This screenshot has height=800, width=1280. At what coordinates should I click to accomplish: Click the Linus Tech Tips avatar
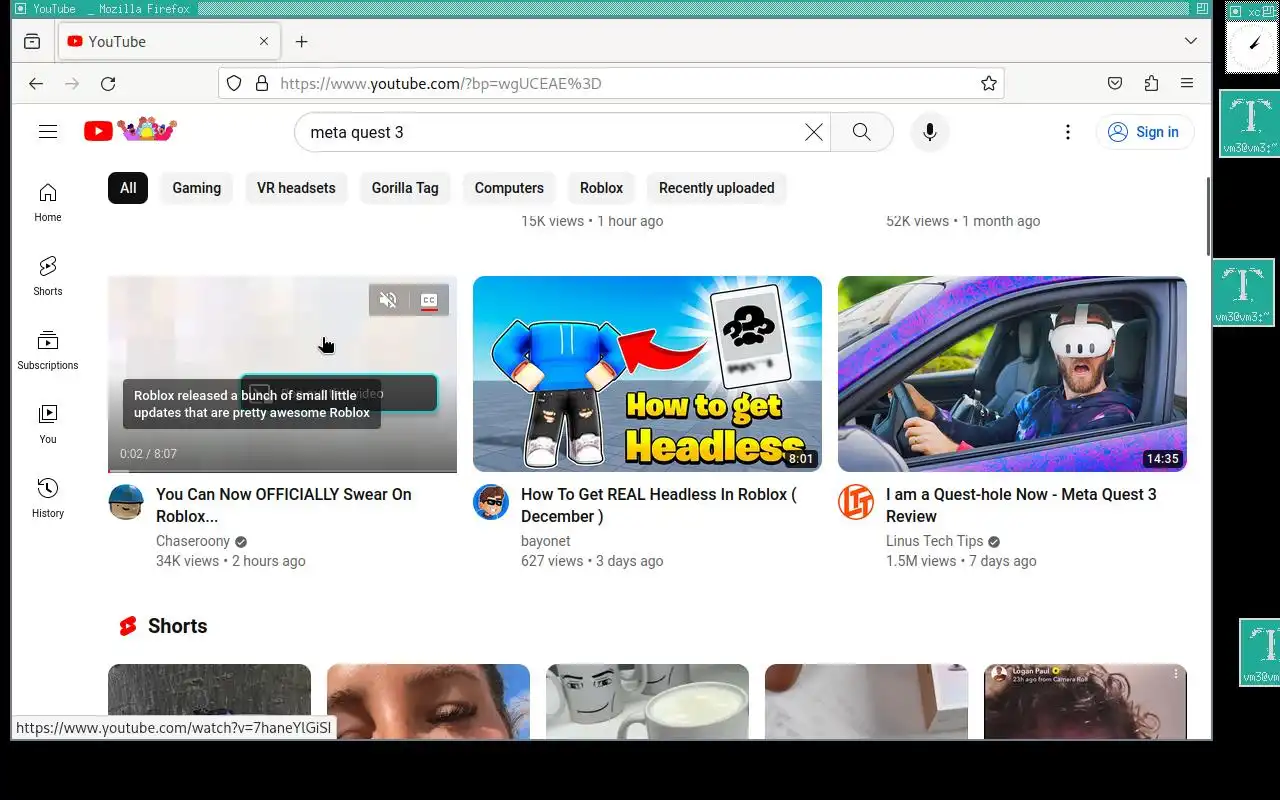tap(856, 502)
